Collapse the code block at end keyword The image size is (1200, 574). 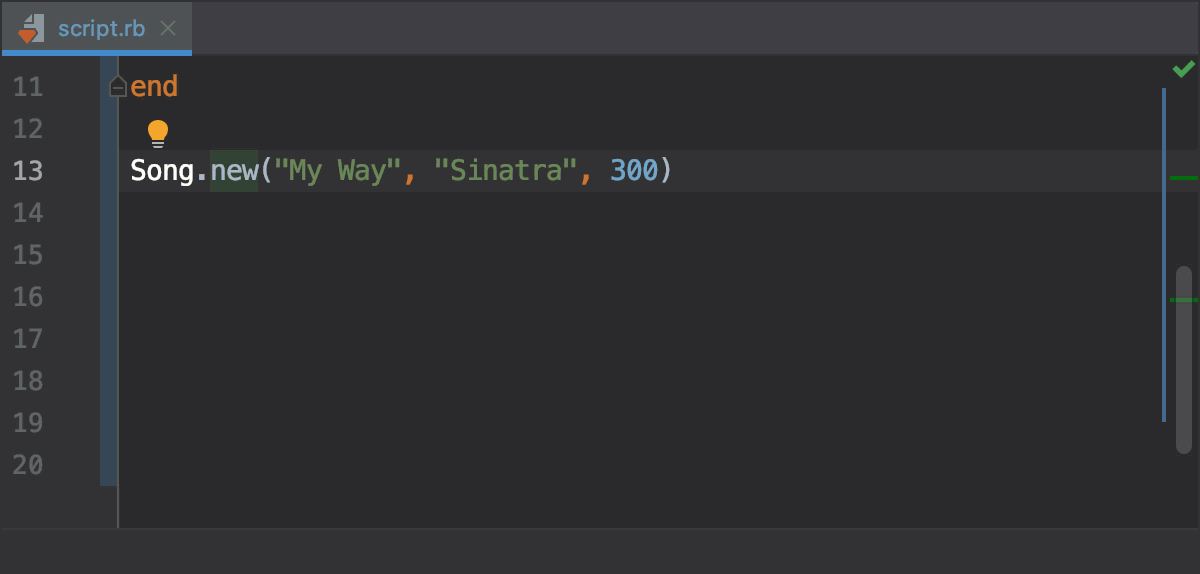[x=118, y=87]
